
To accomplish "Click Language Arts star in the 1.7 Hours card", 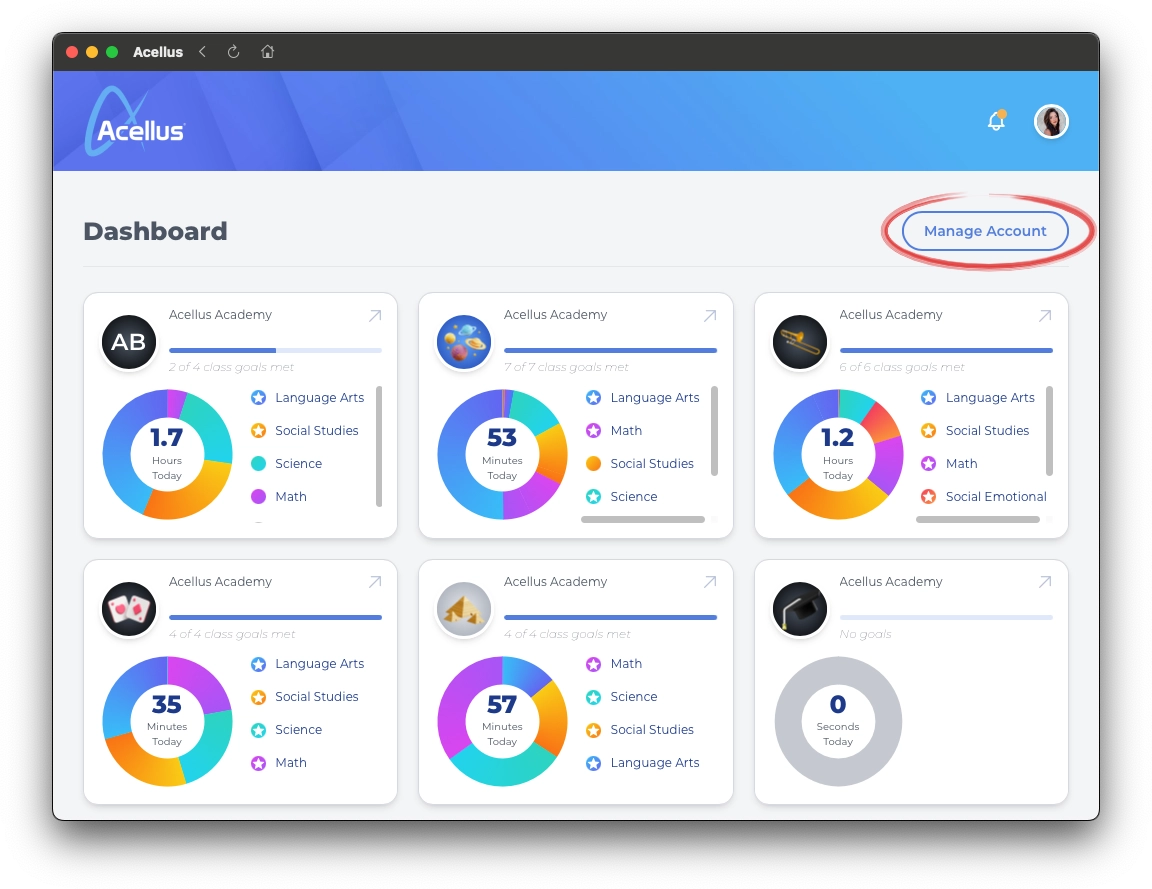I will point(259,397).
